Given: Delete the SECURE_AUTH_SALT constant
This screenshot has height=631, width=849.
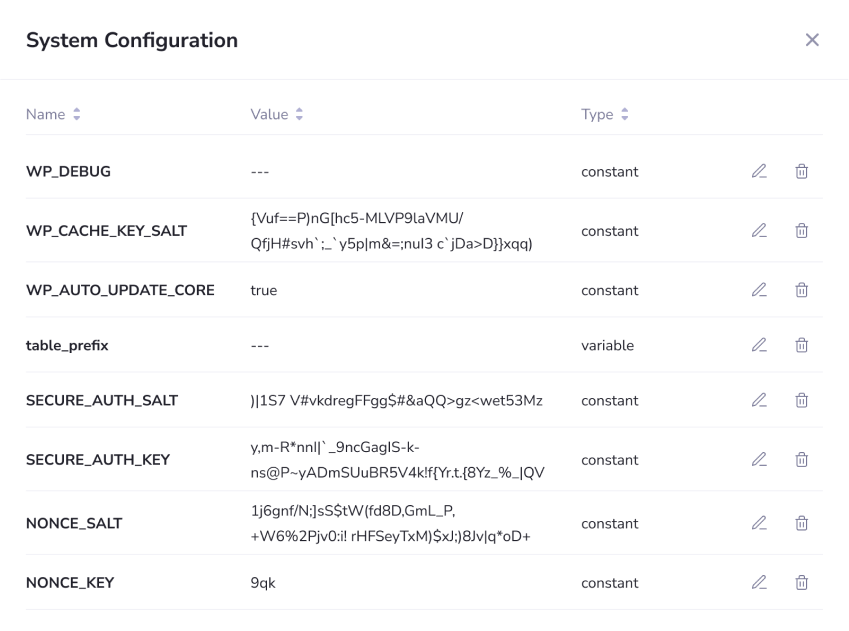Looking at the screenshot, I should (x=802, y=400).
